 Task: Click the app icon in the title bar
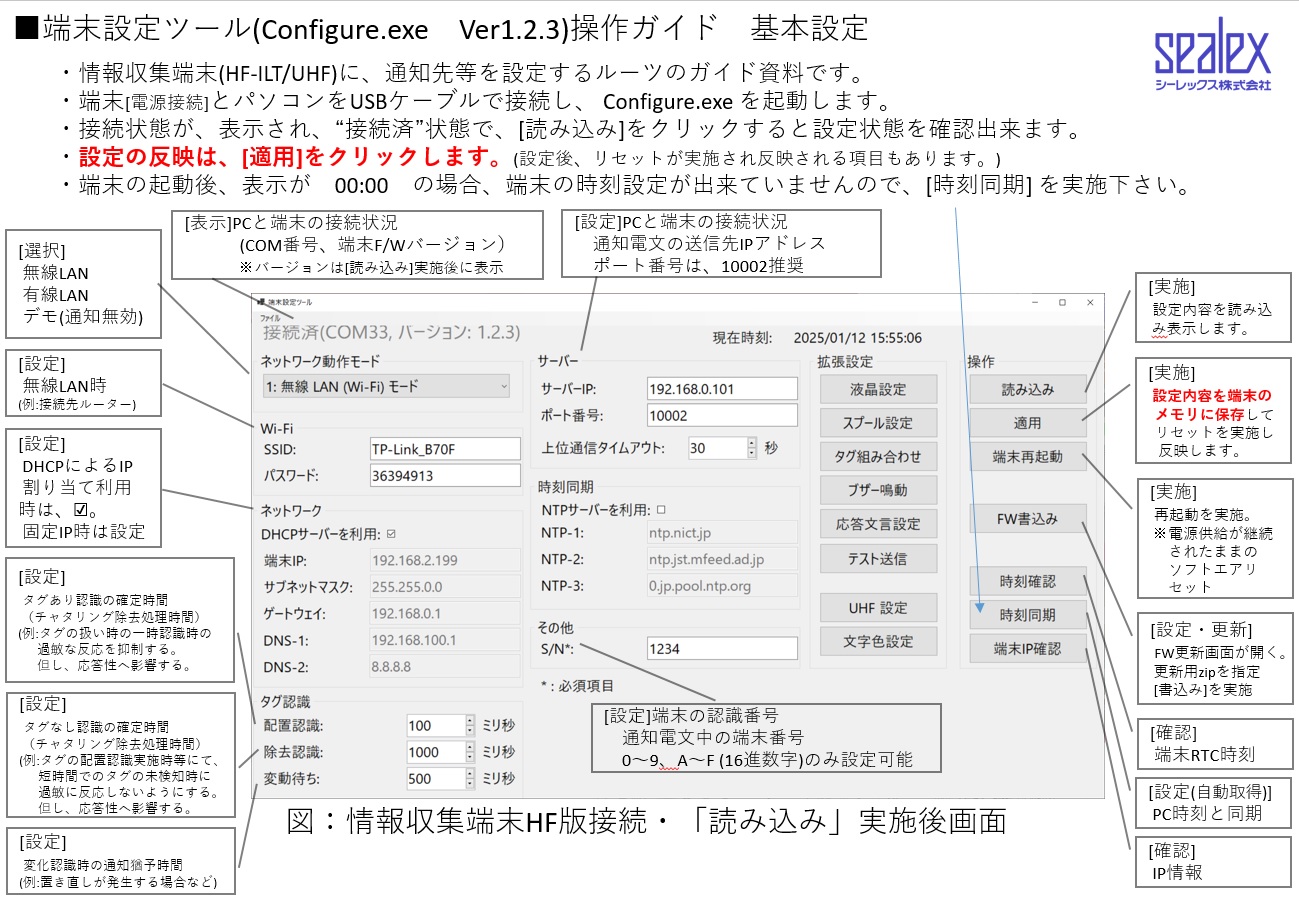click(x=260, y=301)
